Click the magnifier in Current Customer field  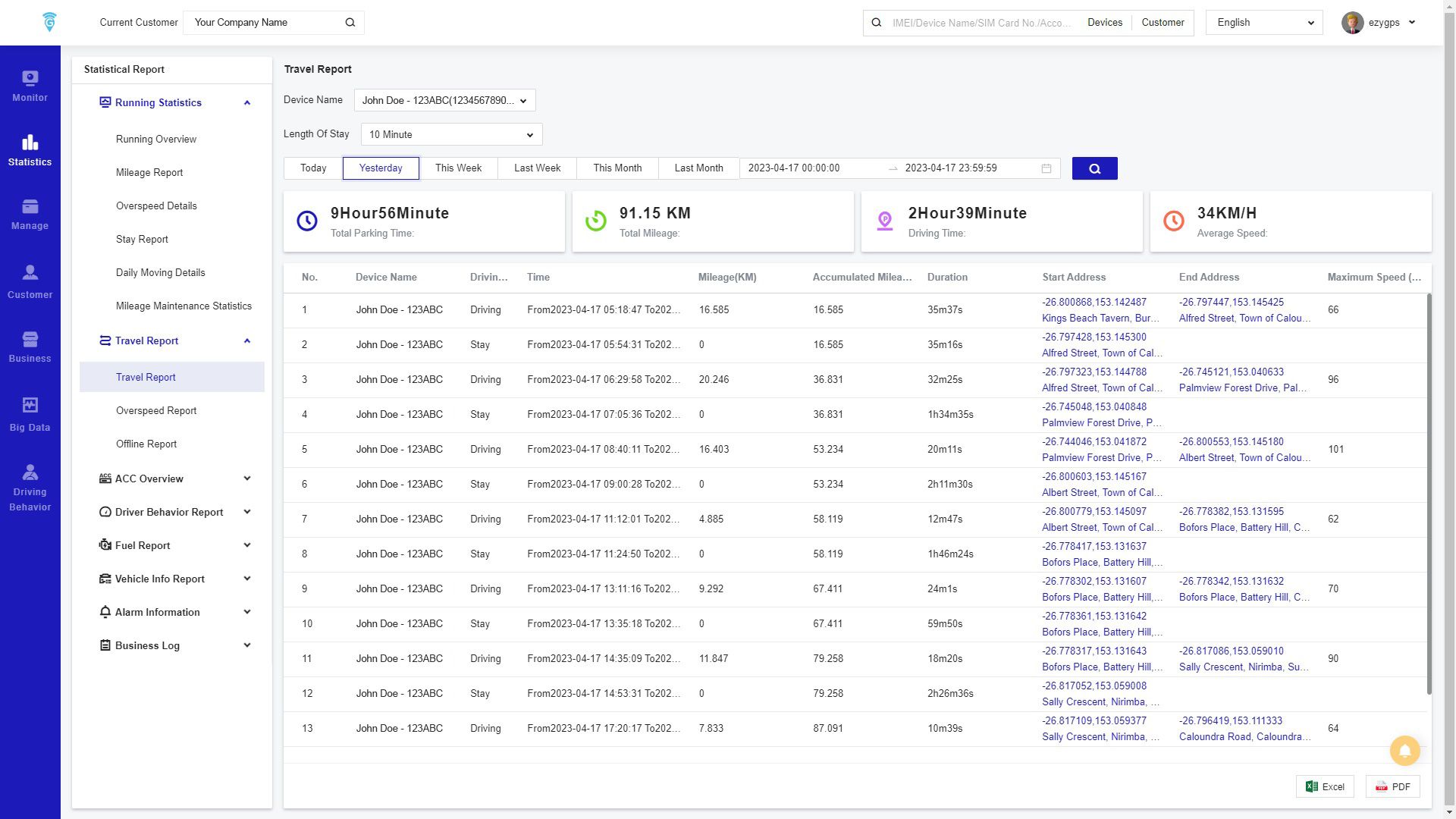pyautogui.click(x=350, y=23)
